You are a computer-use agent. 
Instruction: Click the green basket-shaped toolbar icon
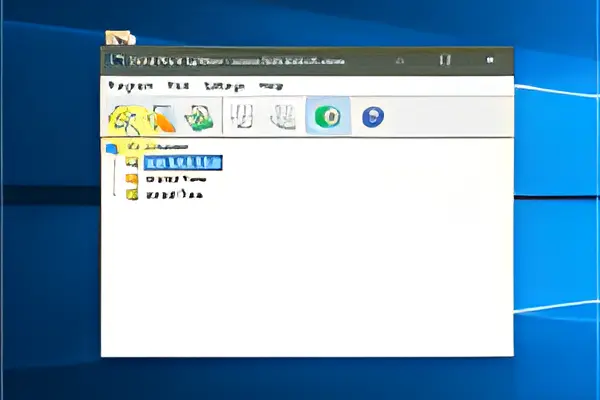coord(198,117)
